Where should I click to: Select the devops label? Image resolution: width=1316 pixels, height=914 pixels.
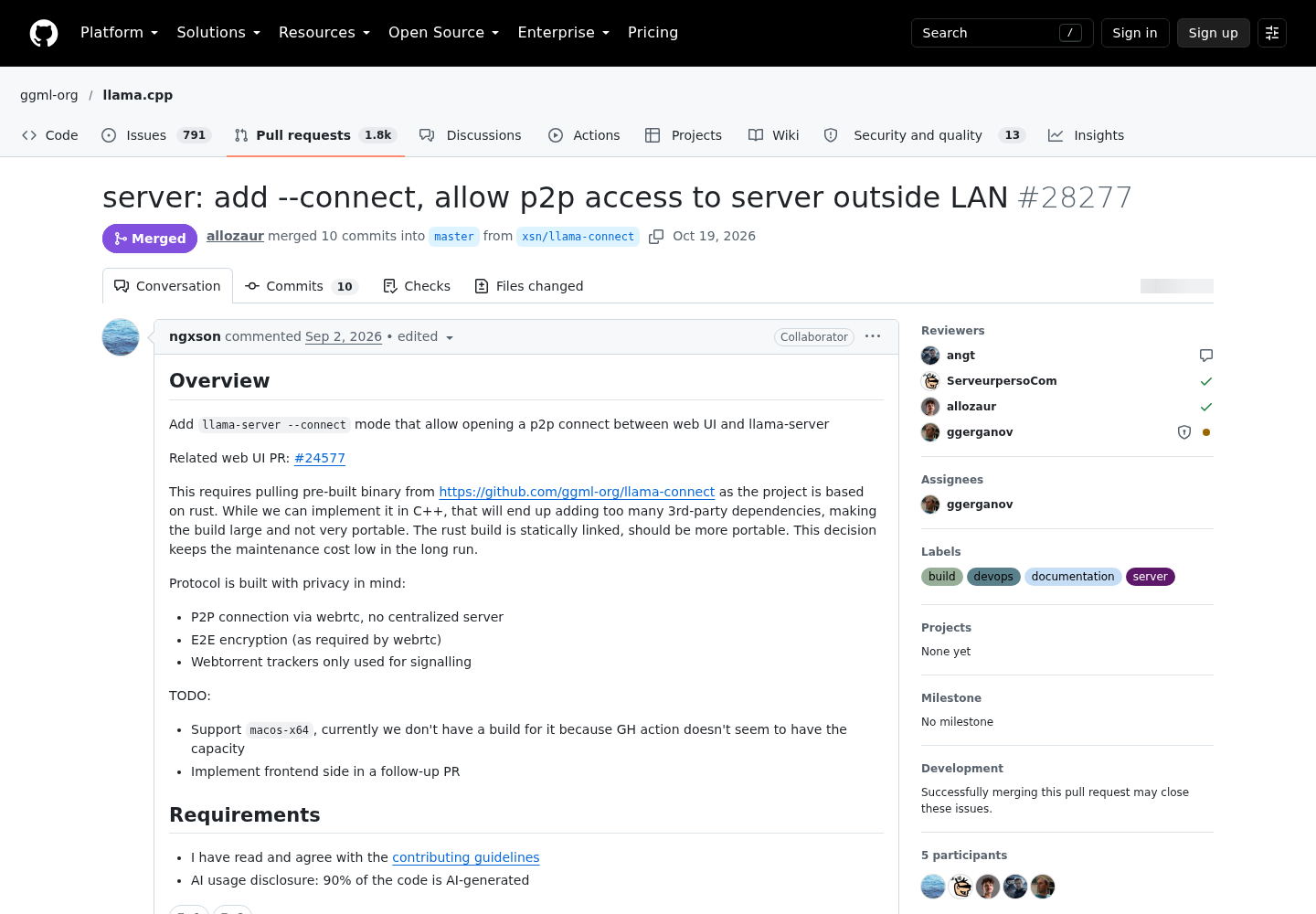point(993,577)
